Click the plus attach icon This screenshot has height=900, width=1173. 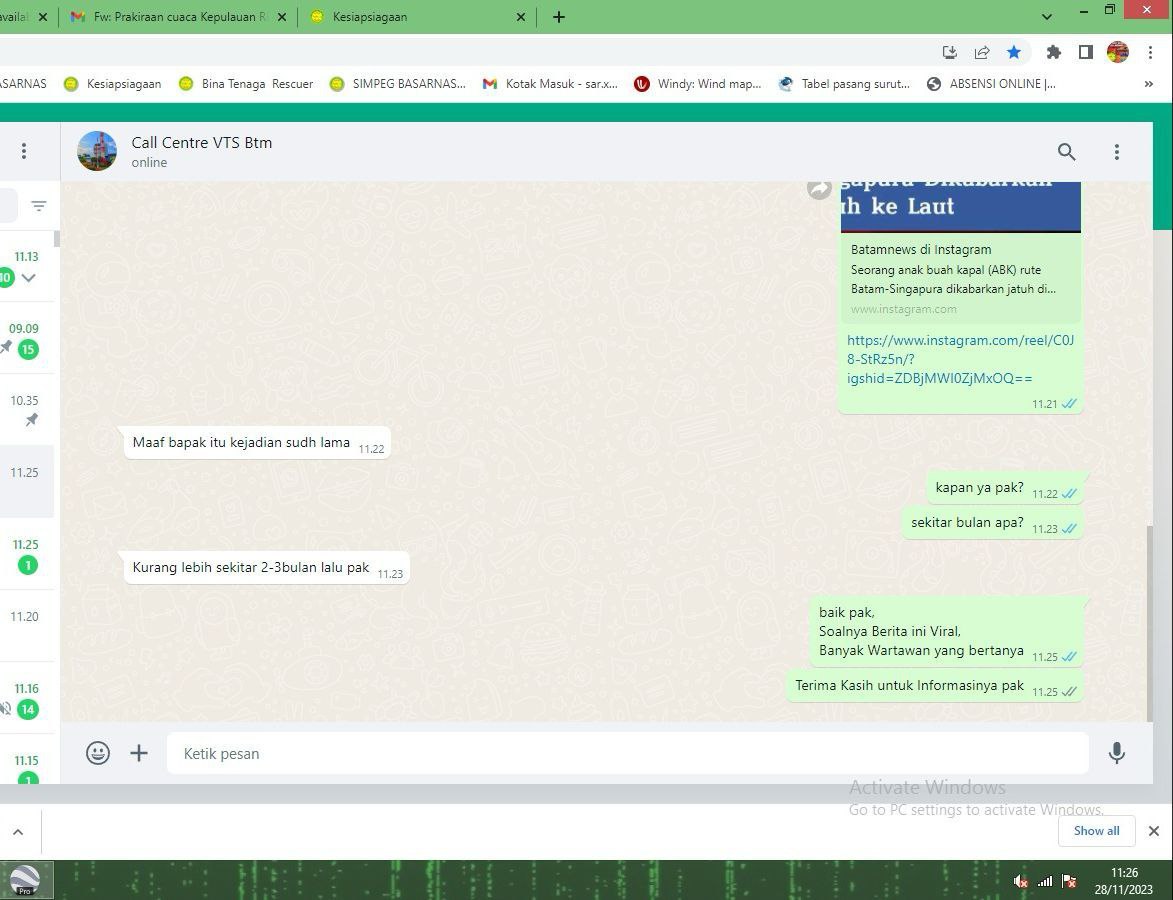coord(139,753)
